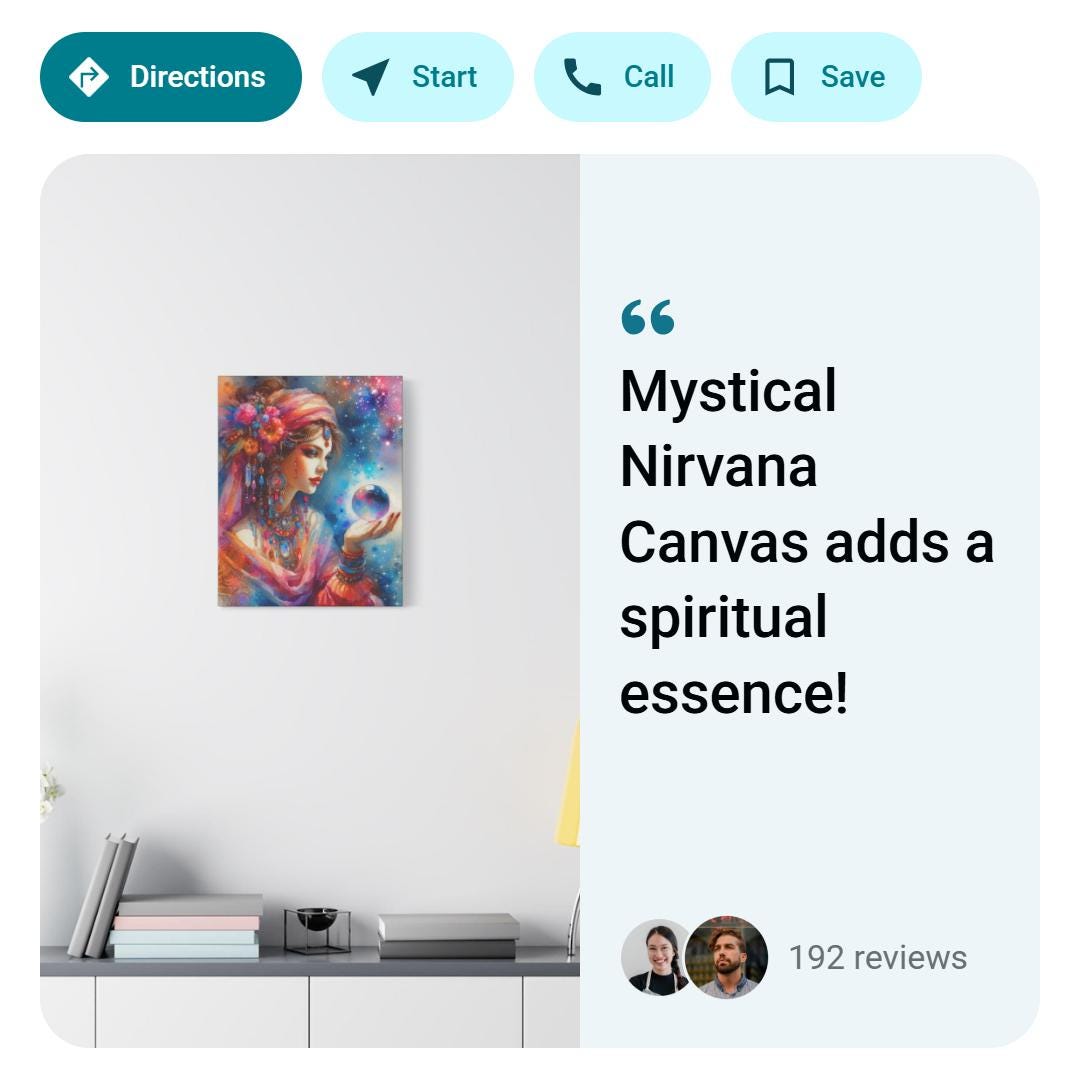Open the 192 reviews link
The width and height of the screenshot is (1080, 1080).
878,958
